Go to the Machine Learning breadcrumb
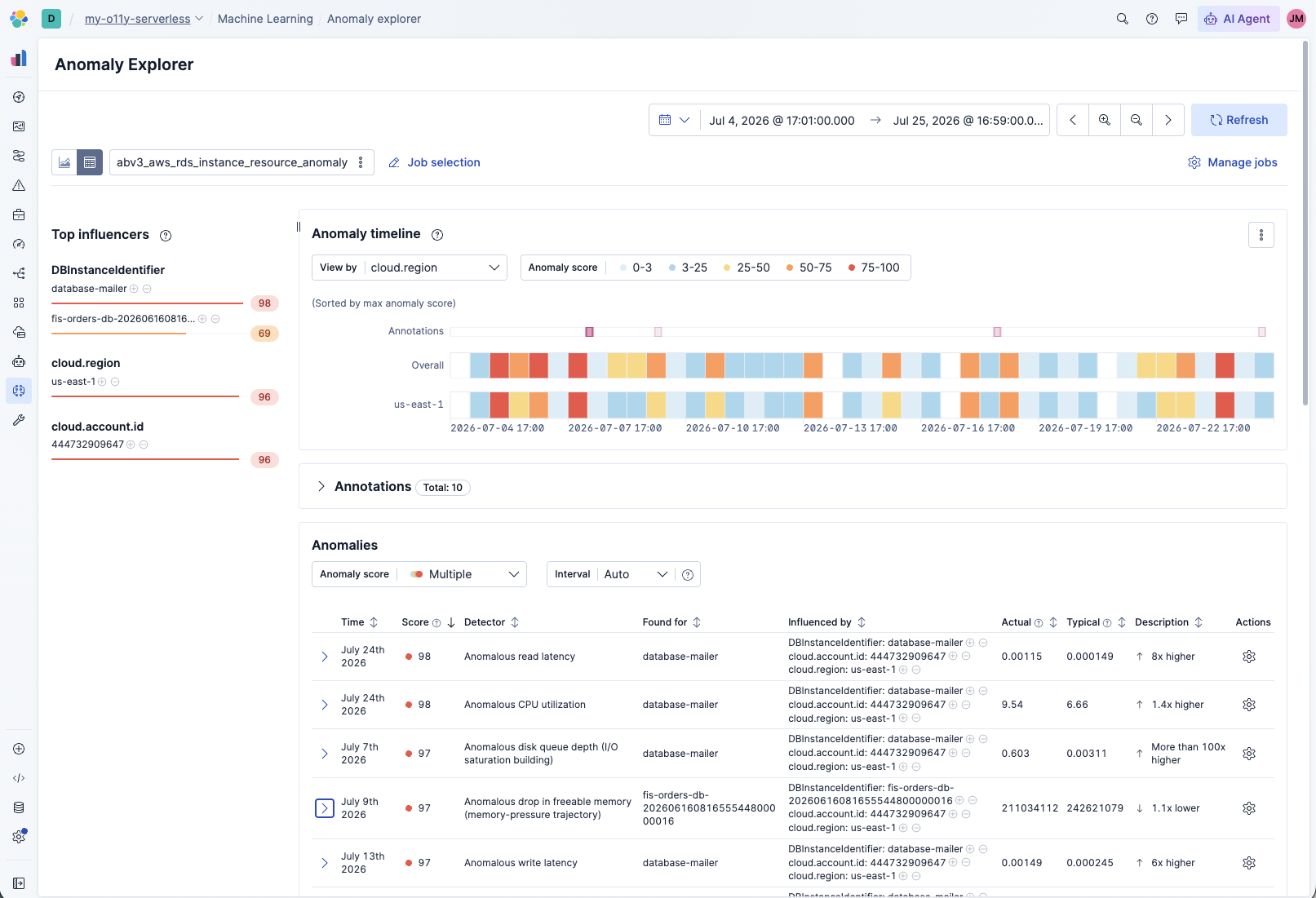1316x898 pixels. [x=265, y=19]
